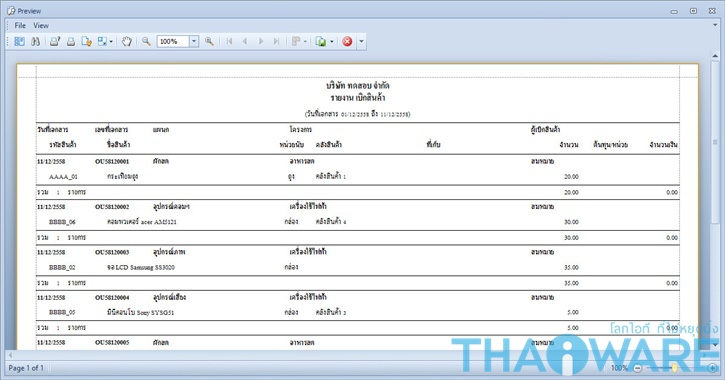Click the vertical scrollbar down arrow
The width and height of the screenshot is (725, 380).
pyautogui.click(x=715, y=345)
